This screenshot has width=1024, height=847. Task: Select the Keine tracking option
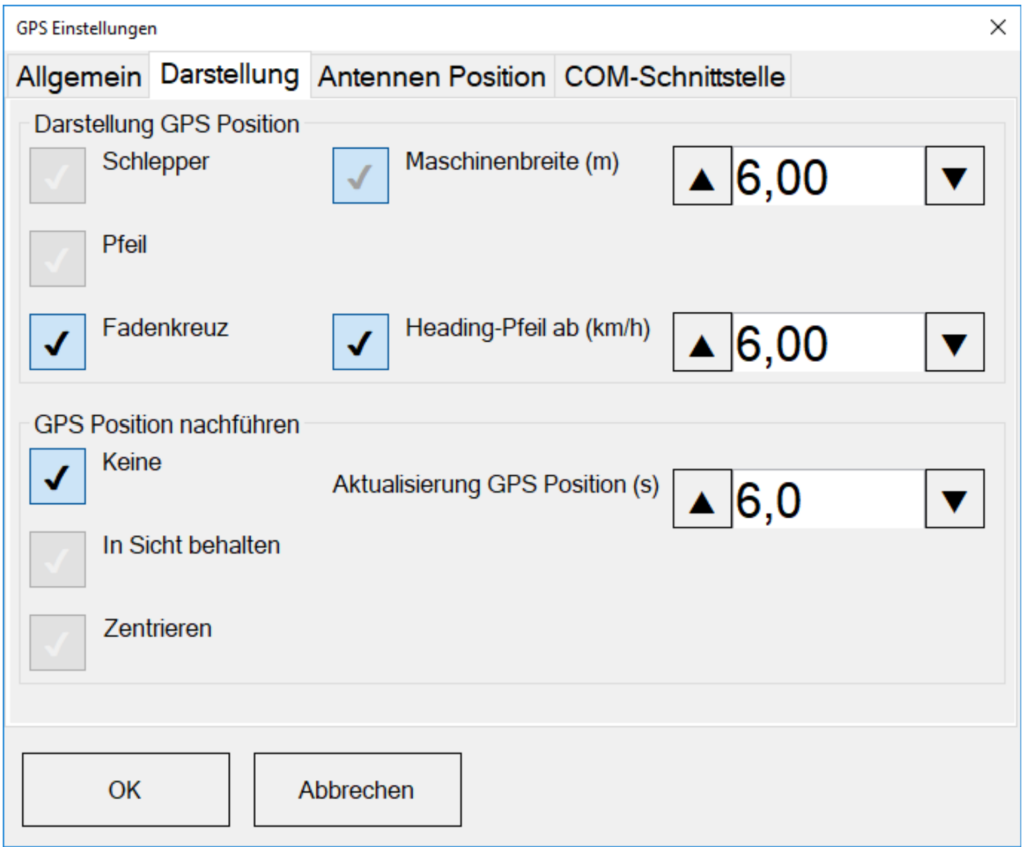[57, 476]
